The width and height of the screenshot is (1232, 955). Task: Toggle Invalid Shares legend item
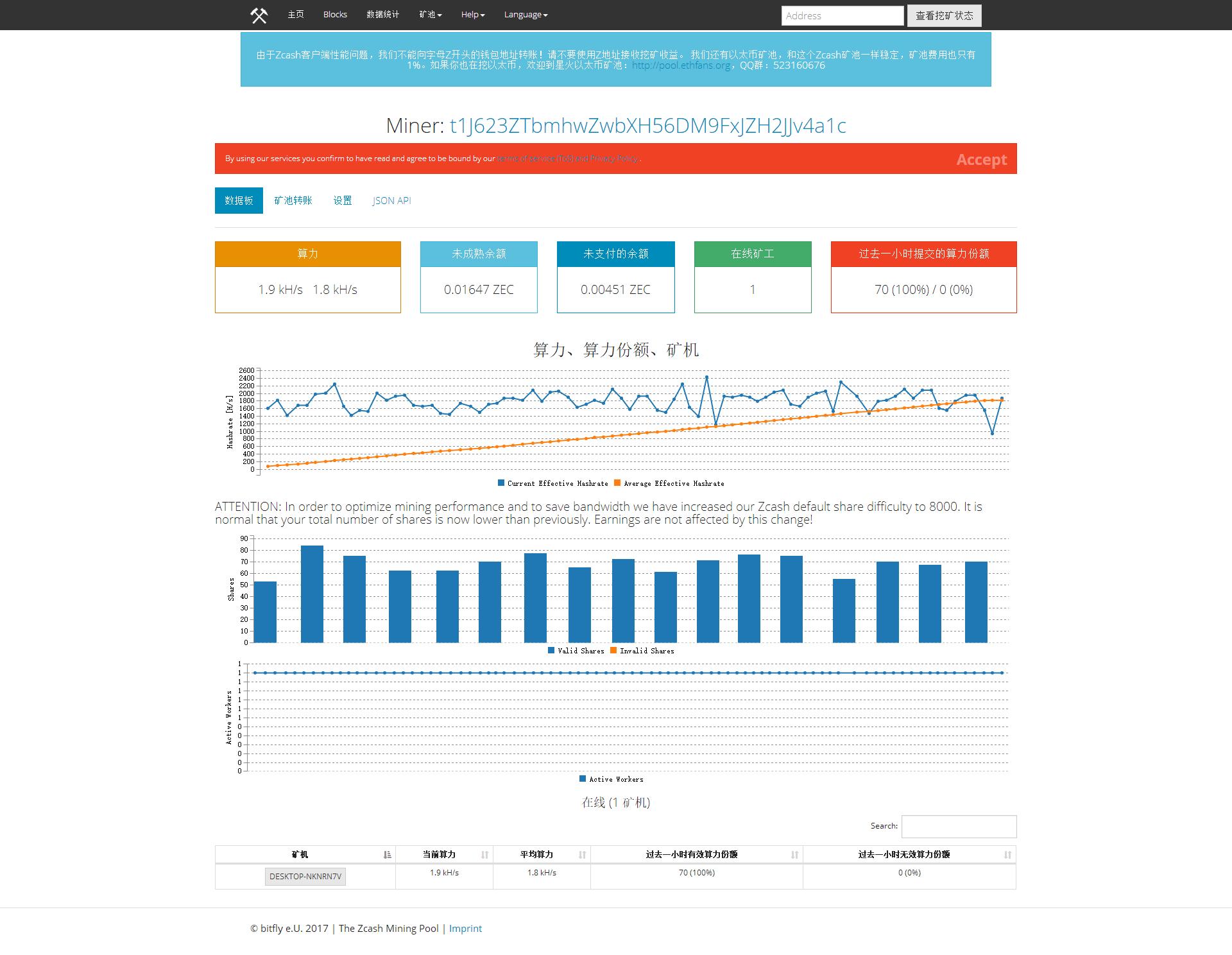pos(646,651)
